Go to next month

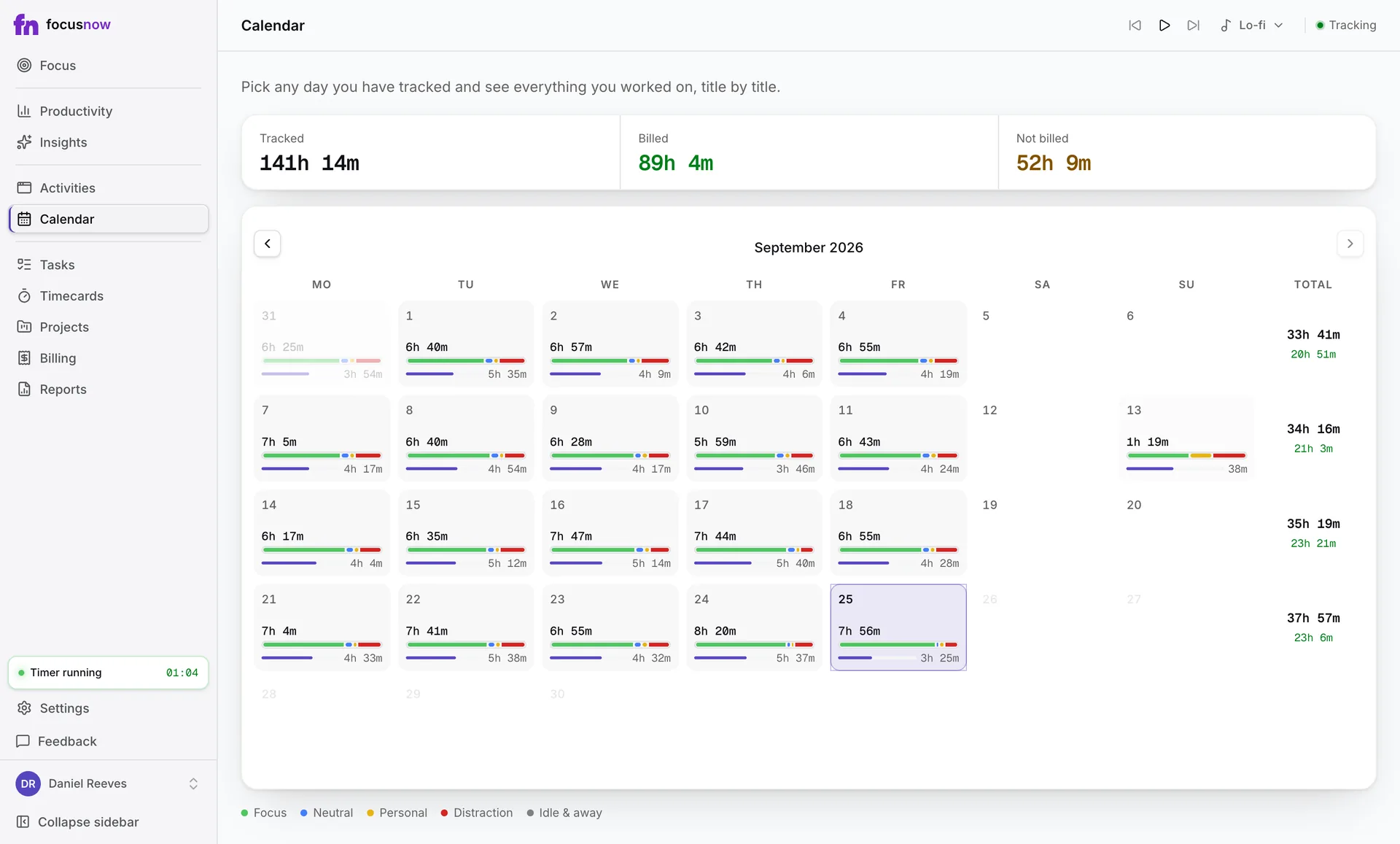pos(1350,244)
